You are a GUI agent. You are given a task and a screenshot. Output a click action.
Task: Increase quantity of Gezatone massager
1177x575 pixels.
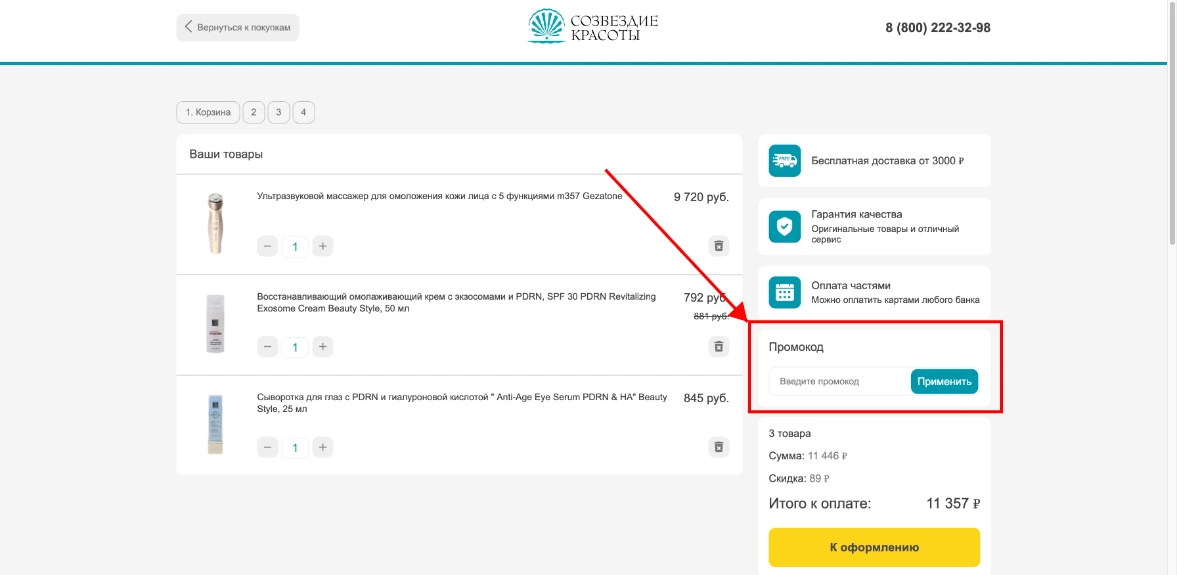click(322, 246)
